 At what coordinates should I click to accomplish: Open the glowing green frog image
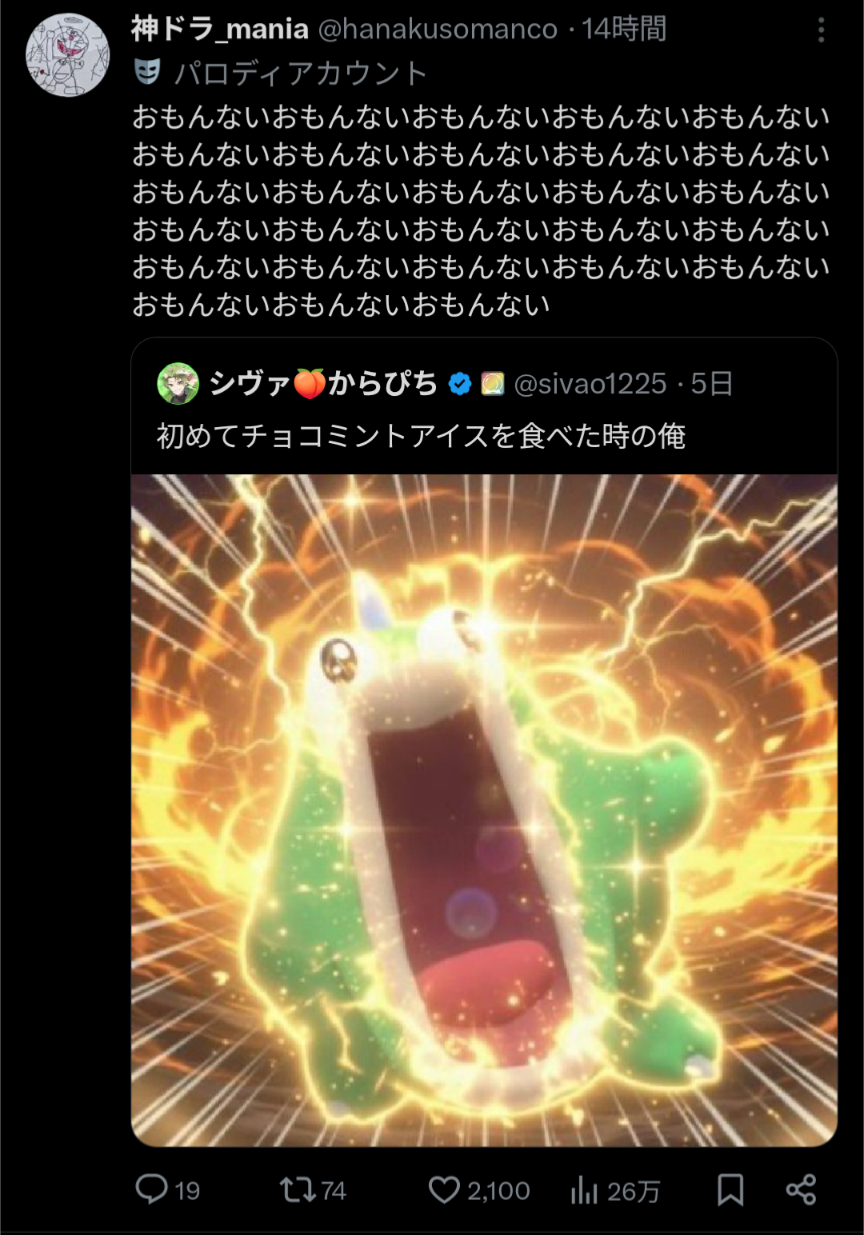[484, 810]
